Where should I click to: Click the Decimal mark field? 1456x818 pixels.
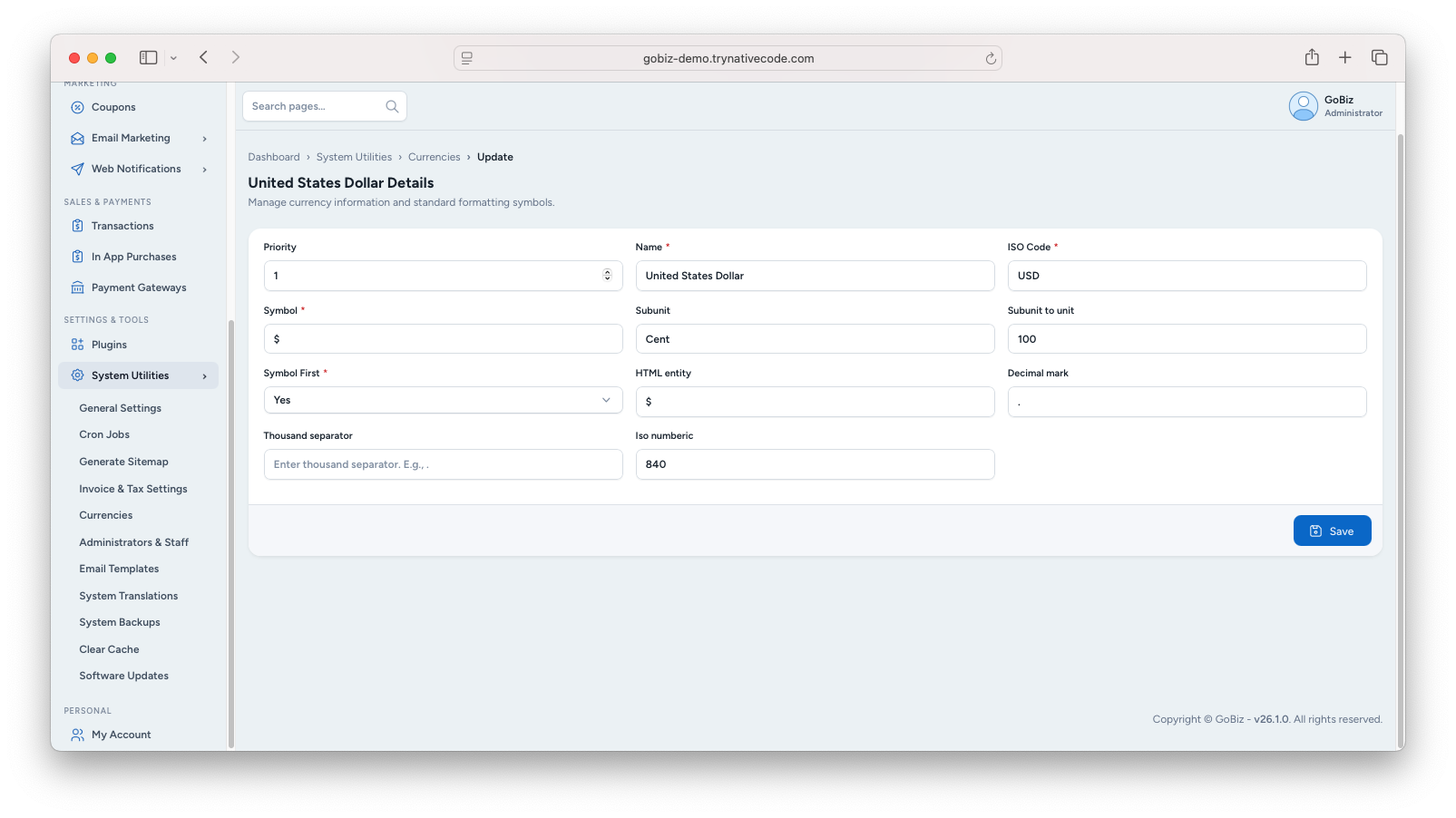(1187, 402)
